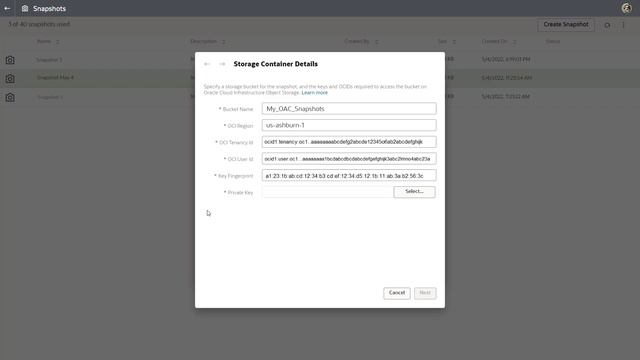Viewport: 640px width, 360px height.
Task: Click the Snapshots page icon in header
Action: [25, 8]
